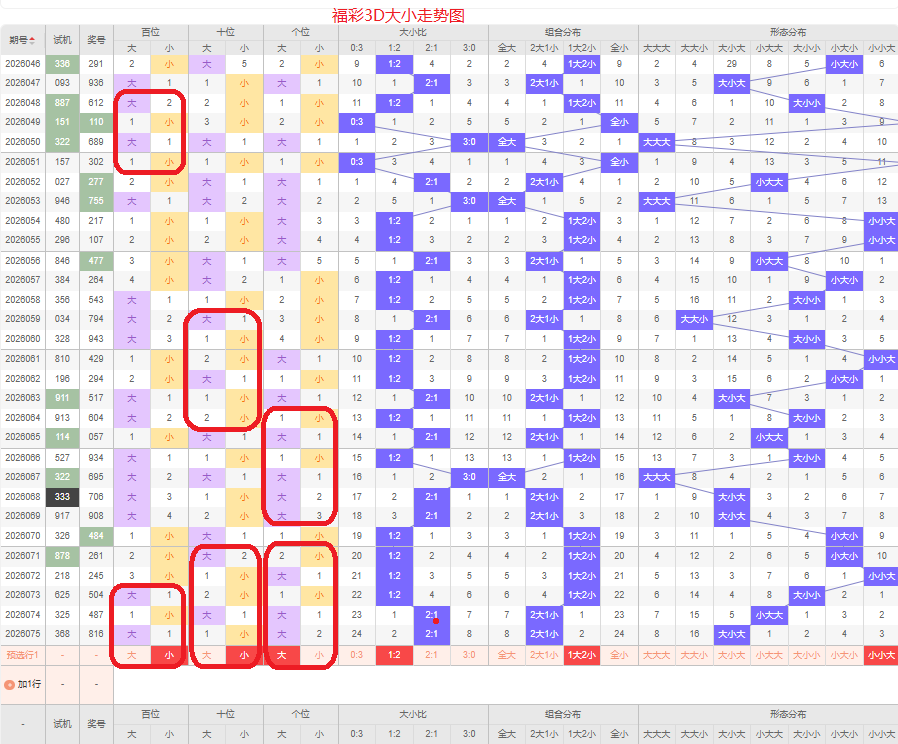Click the 加1行 add-row label
This screenshot has width=898, height=744.
[29, 684]
